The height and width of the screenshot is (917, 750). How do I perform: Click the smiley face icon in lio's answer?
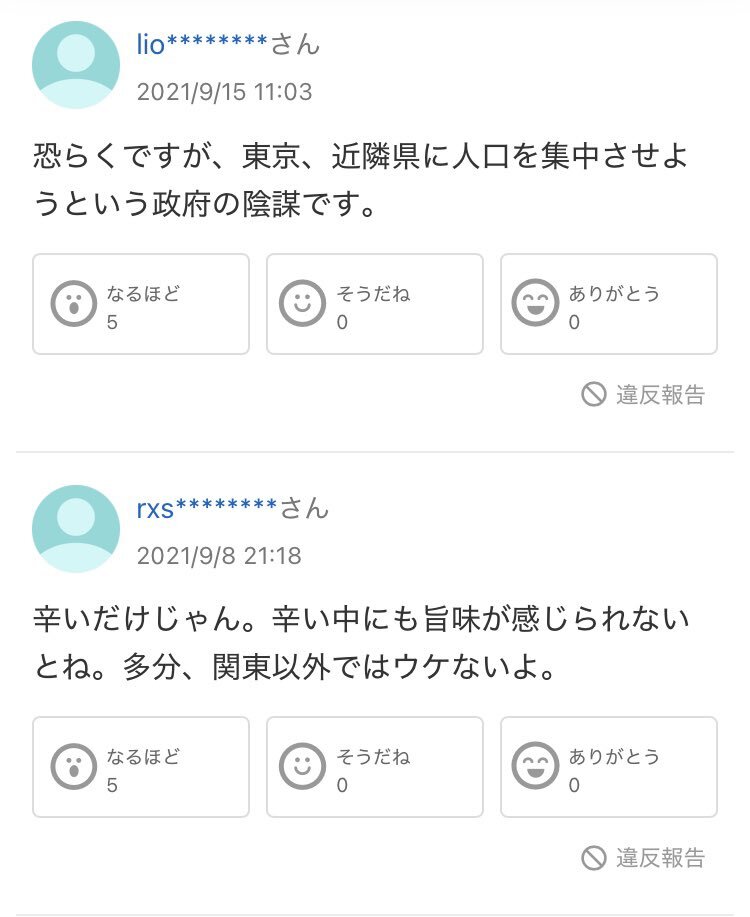coord(302,303)
